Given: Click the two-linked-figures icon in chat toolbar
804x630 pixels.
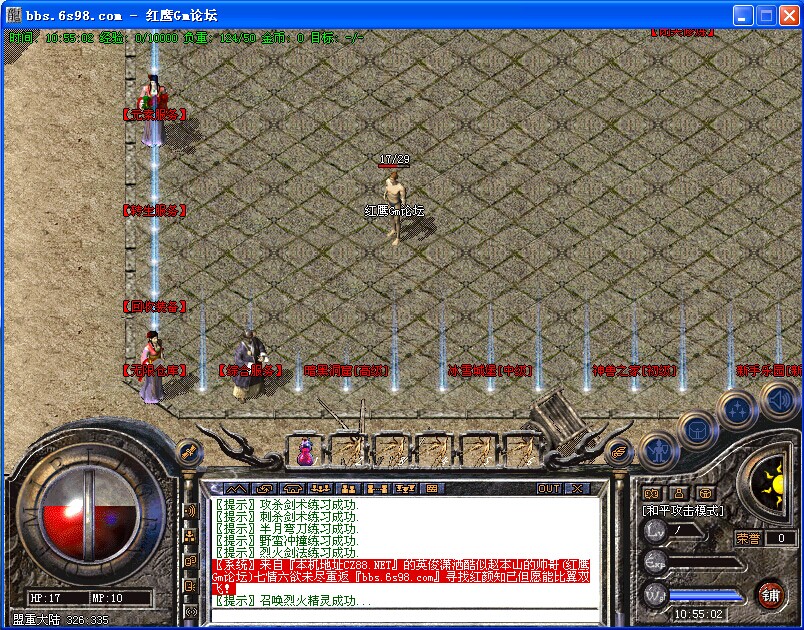Looking at the screenshot, I should coord(377,489).
